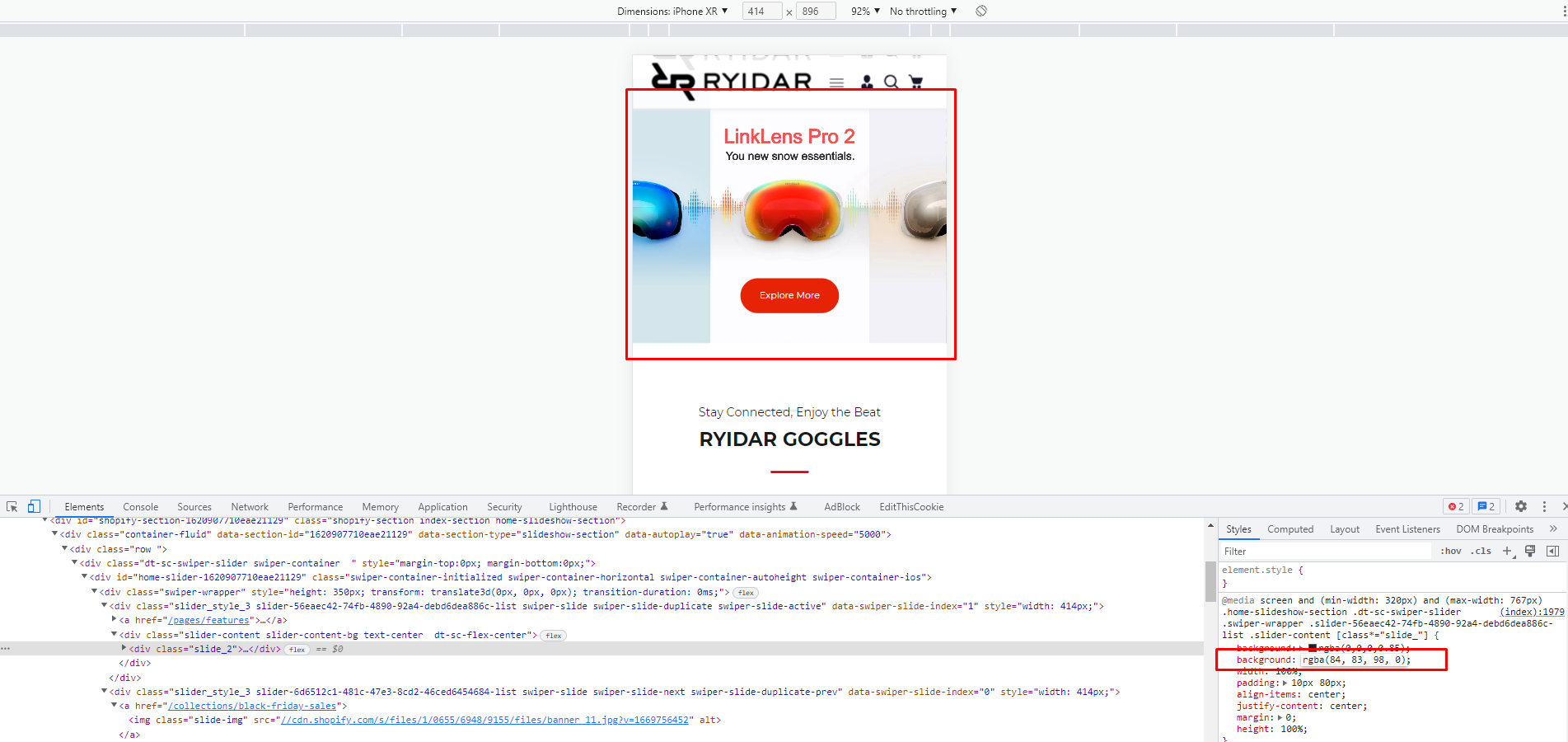Click the Explore More button
1568x742 pixels.
789,295
